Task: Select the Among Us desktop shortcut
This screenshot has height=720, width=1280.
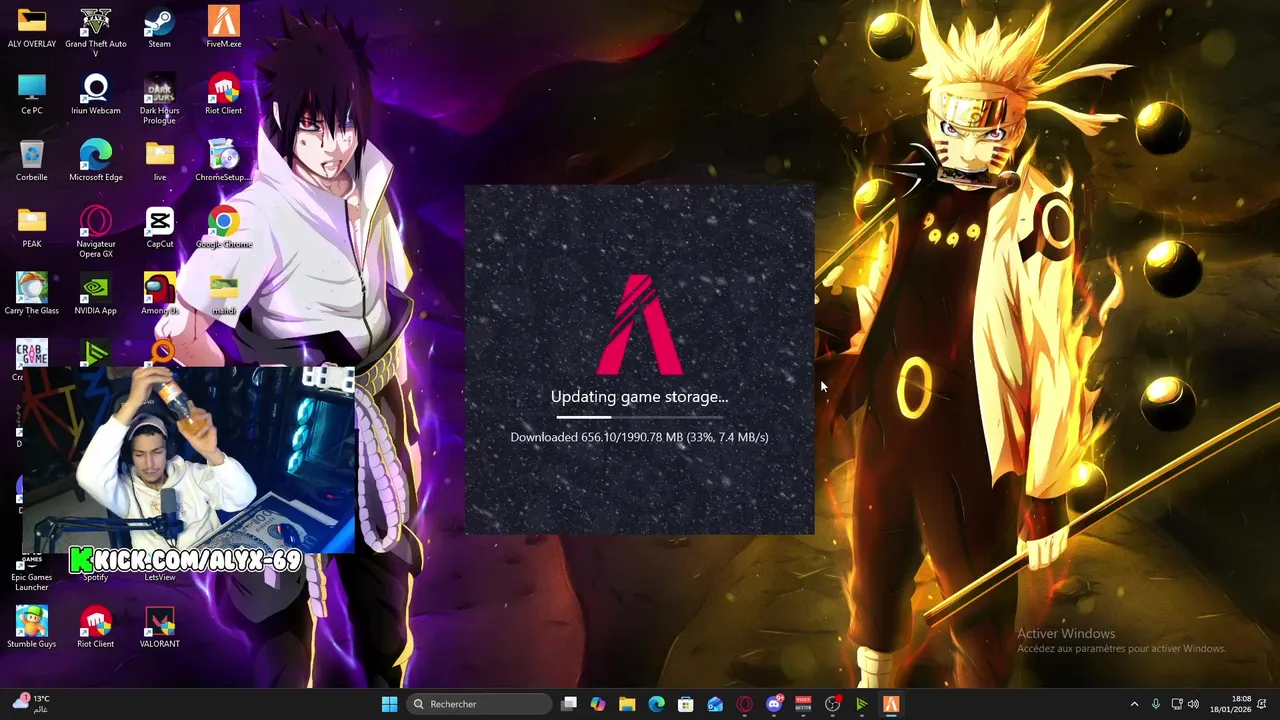Action: (x=159, y=293)
